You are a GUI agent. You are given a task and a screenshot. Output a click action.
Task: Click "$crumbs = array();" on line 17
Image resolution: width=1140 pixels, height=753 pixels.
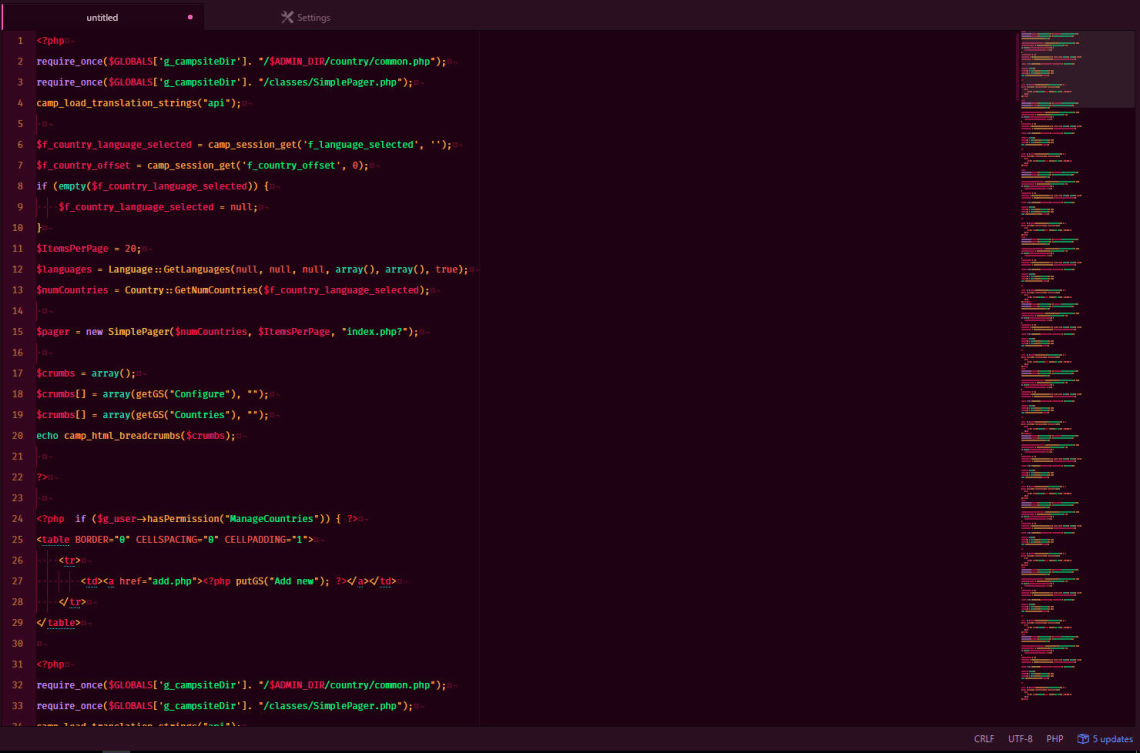pyautogui.click(x=87, y=373)
